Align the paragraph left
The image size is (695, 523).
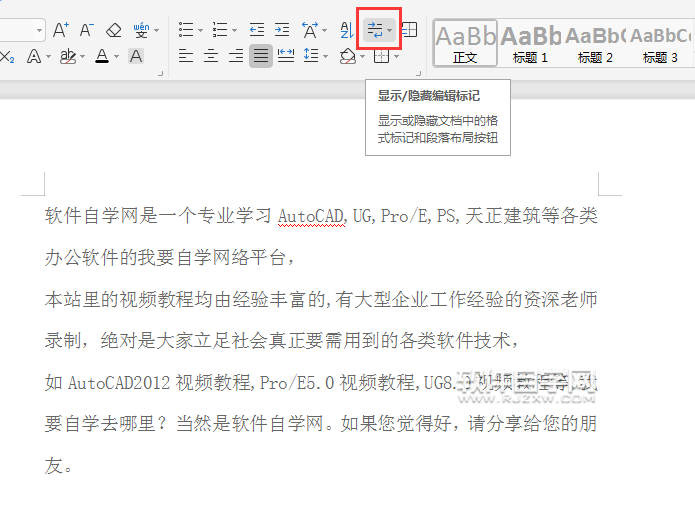point(186,56)
